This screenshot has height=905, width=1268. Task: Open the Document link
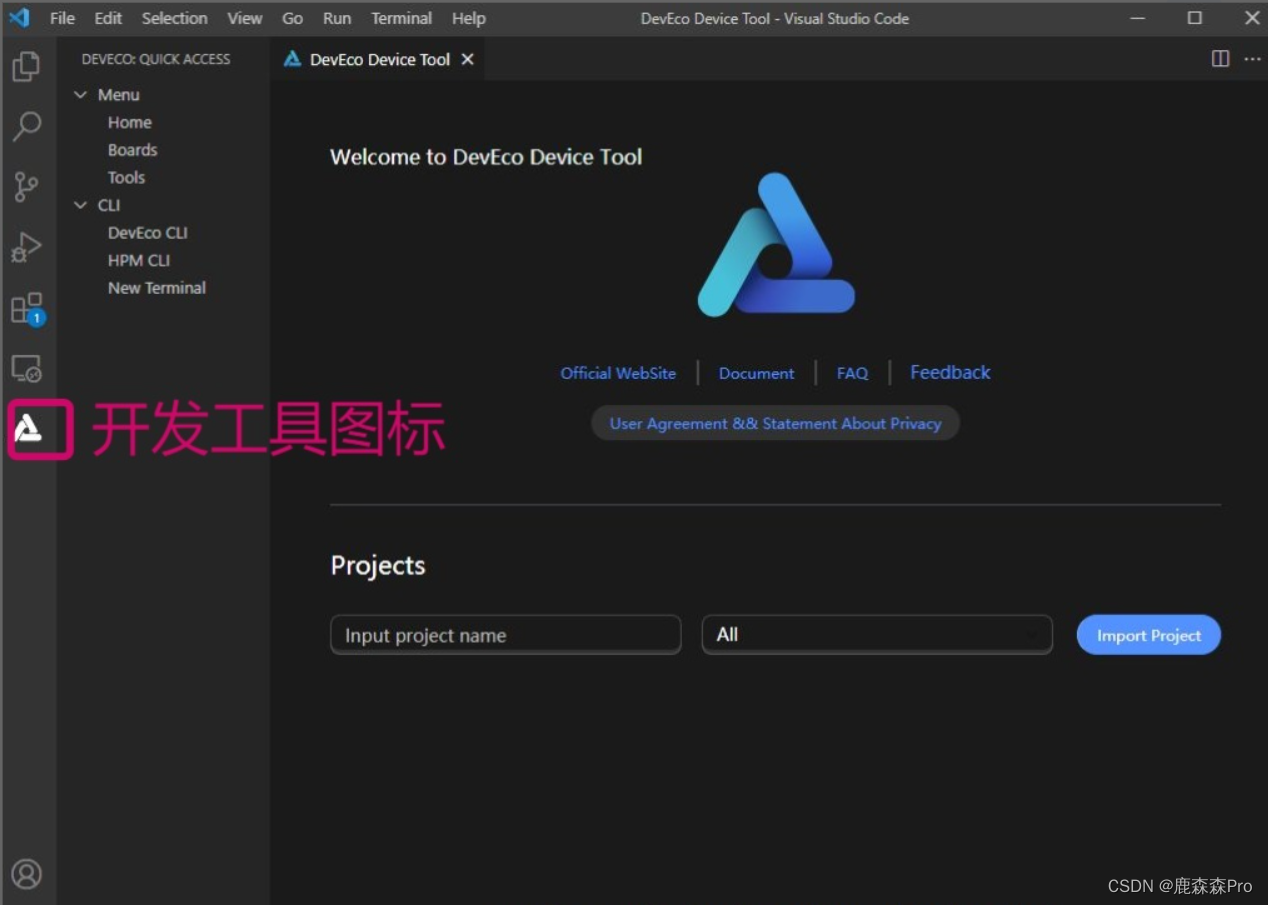[x=757, y=373]
